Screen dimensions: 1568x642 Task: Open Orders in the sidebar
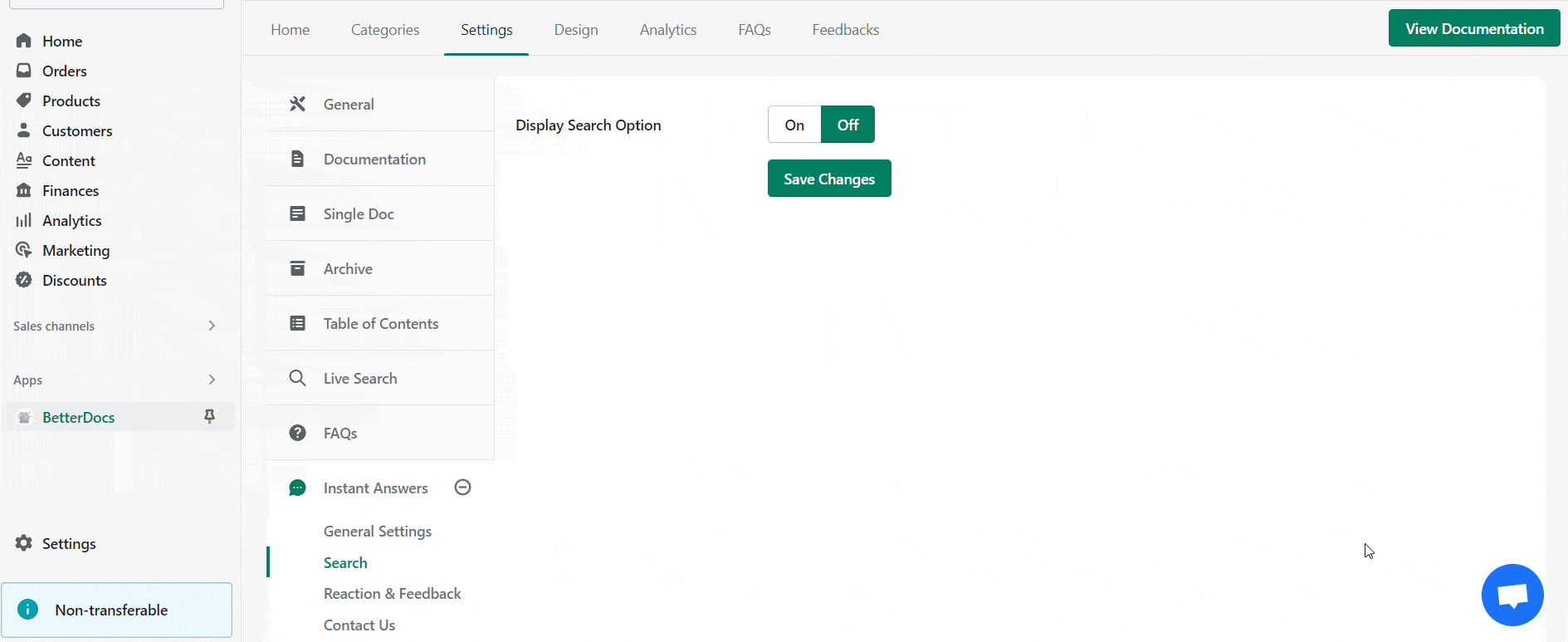(x=65, y=71)
